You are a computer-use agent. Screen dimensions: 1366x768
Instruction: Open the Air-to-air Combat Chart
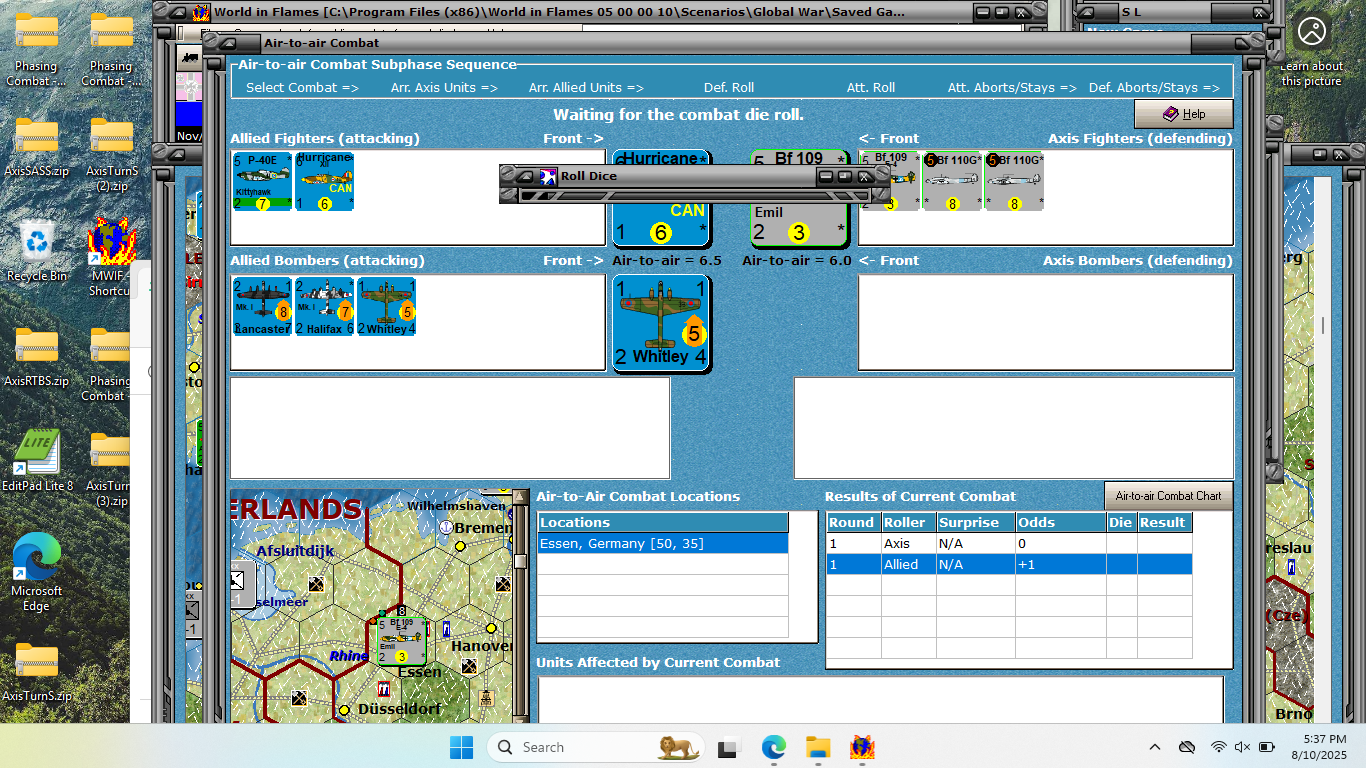tap(1168, 496)
